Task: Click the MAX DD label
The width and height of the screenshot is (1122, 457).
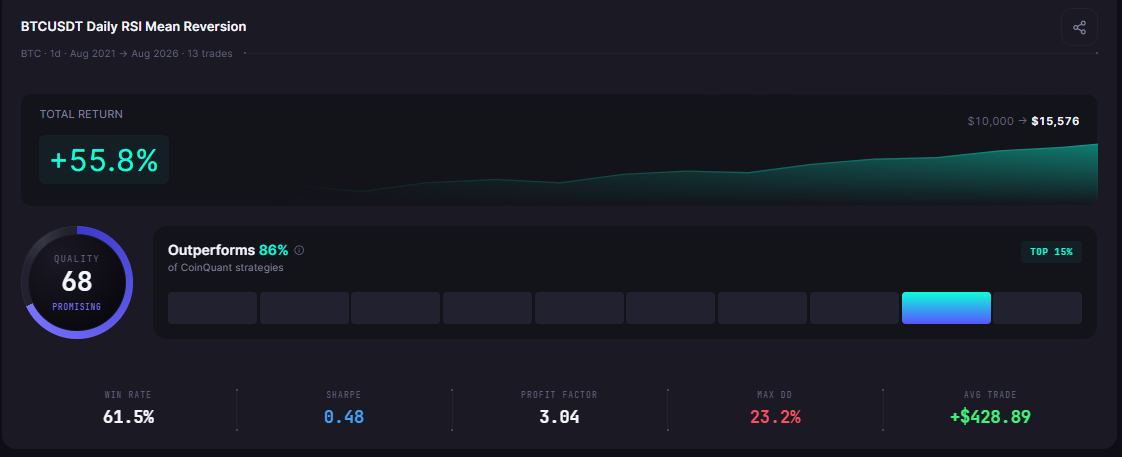Action: click(x=775, y=395)
